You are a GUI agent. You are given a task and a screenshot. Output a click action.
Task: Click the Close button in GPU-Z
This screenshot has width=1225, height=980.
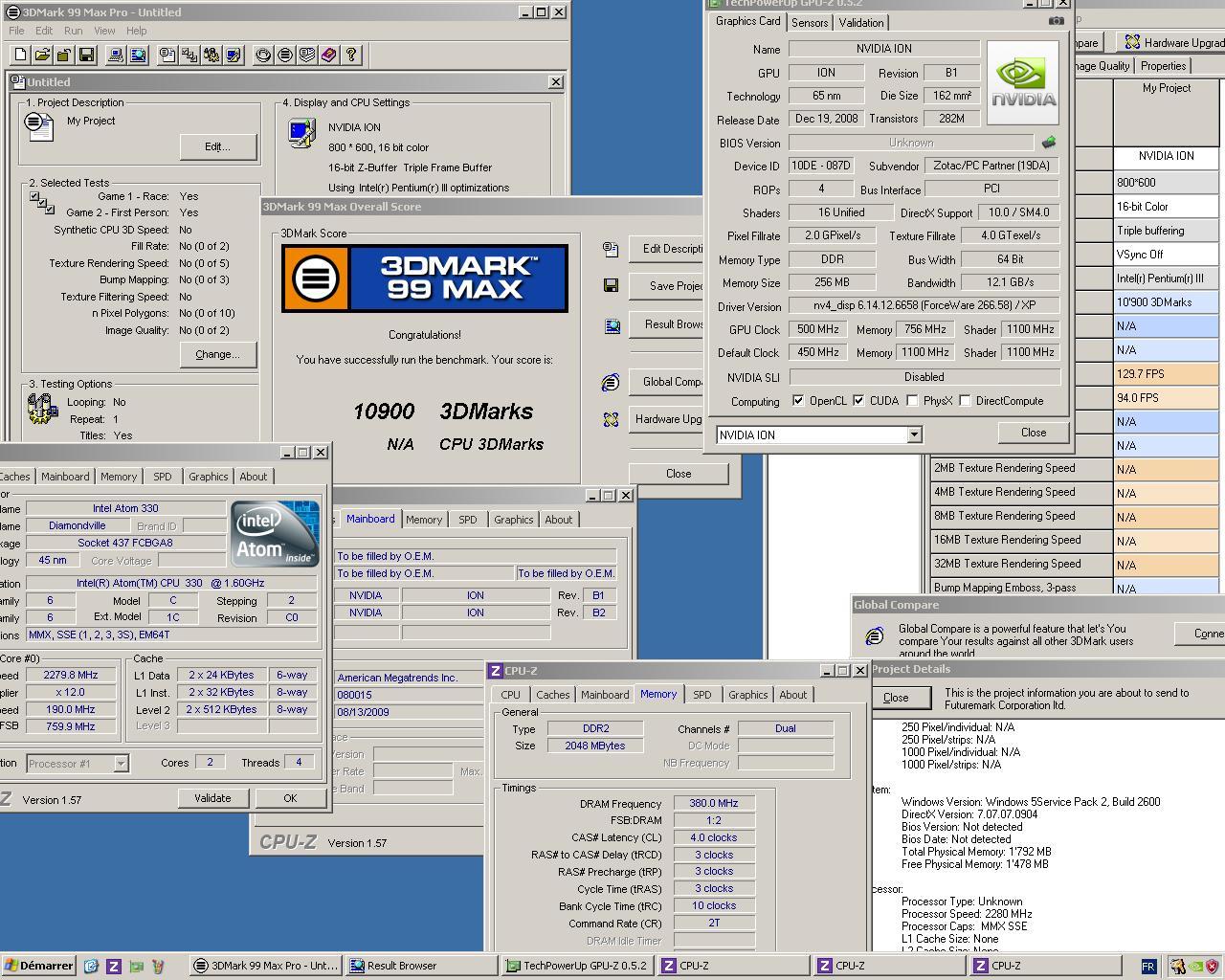(x=1034, y=433)
